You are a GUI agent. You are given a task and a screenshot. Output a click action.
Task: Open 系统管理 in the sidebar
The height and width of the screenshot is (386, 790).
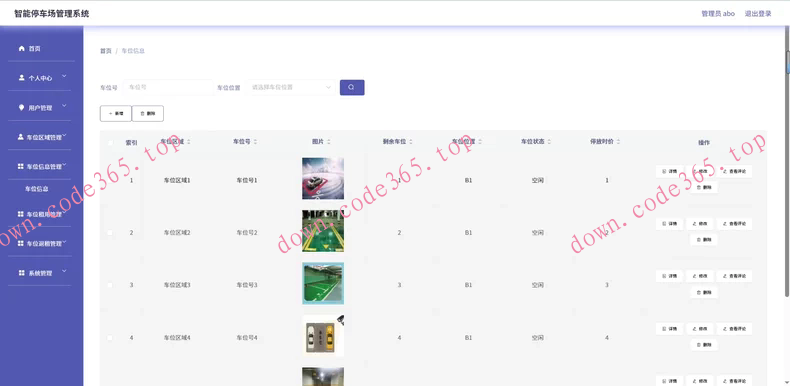41,273
